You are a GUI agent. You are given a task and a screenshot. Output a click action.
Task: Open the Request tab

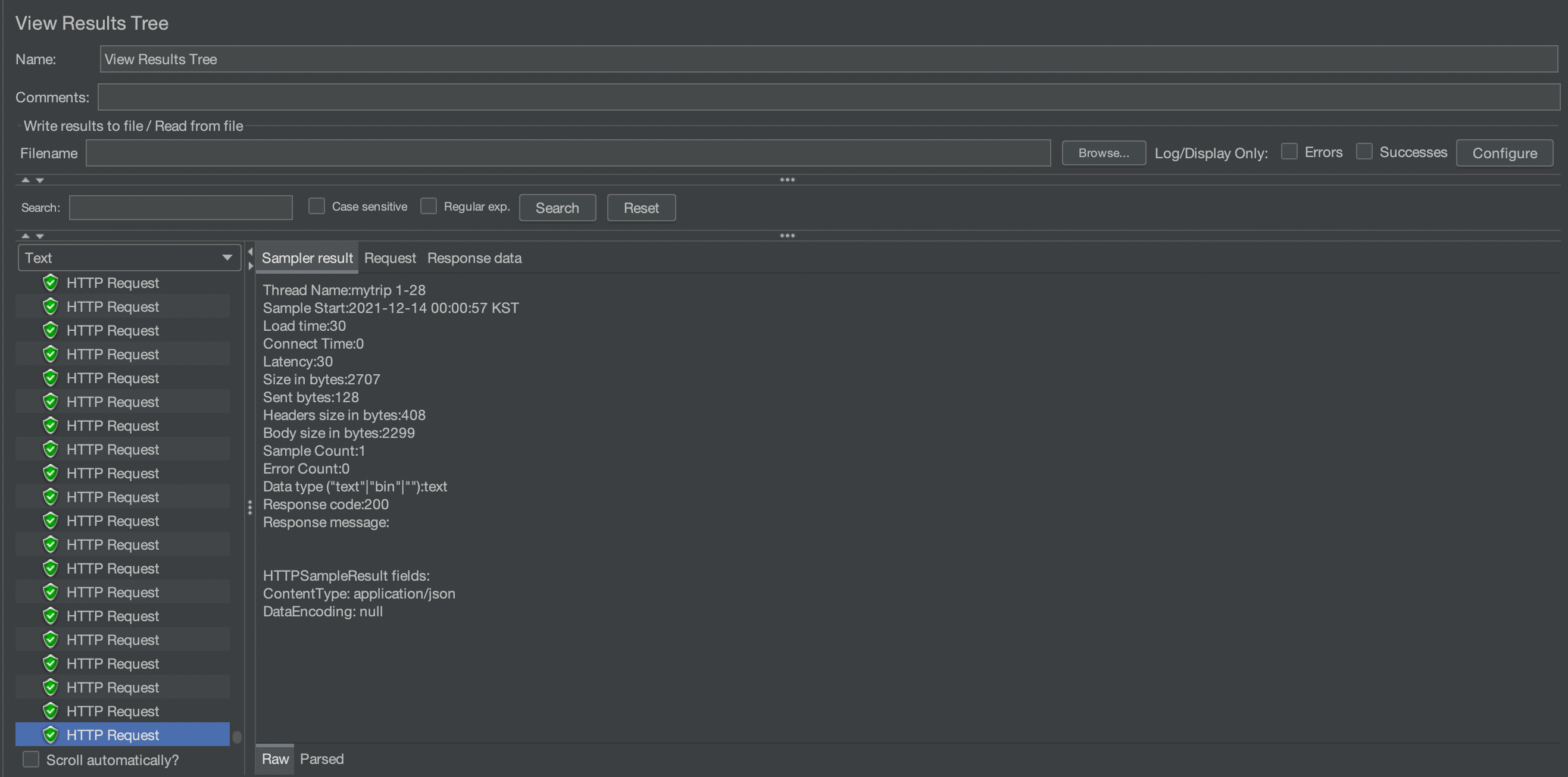coord(389,258)
